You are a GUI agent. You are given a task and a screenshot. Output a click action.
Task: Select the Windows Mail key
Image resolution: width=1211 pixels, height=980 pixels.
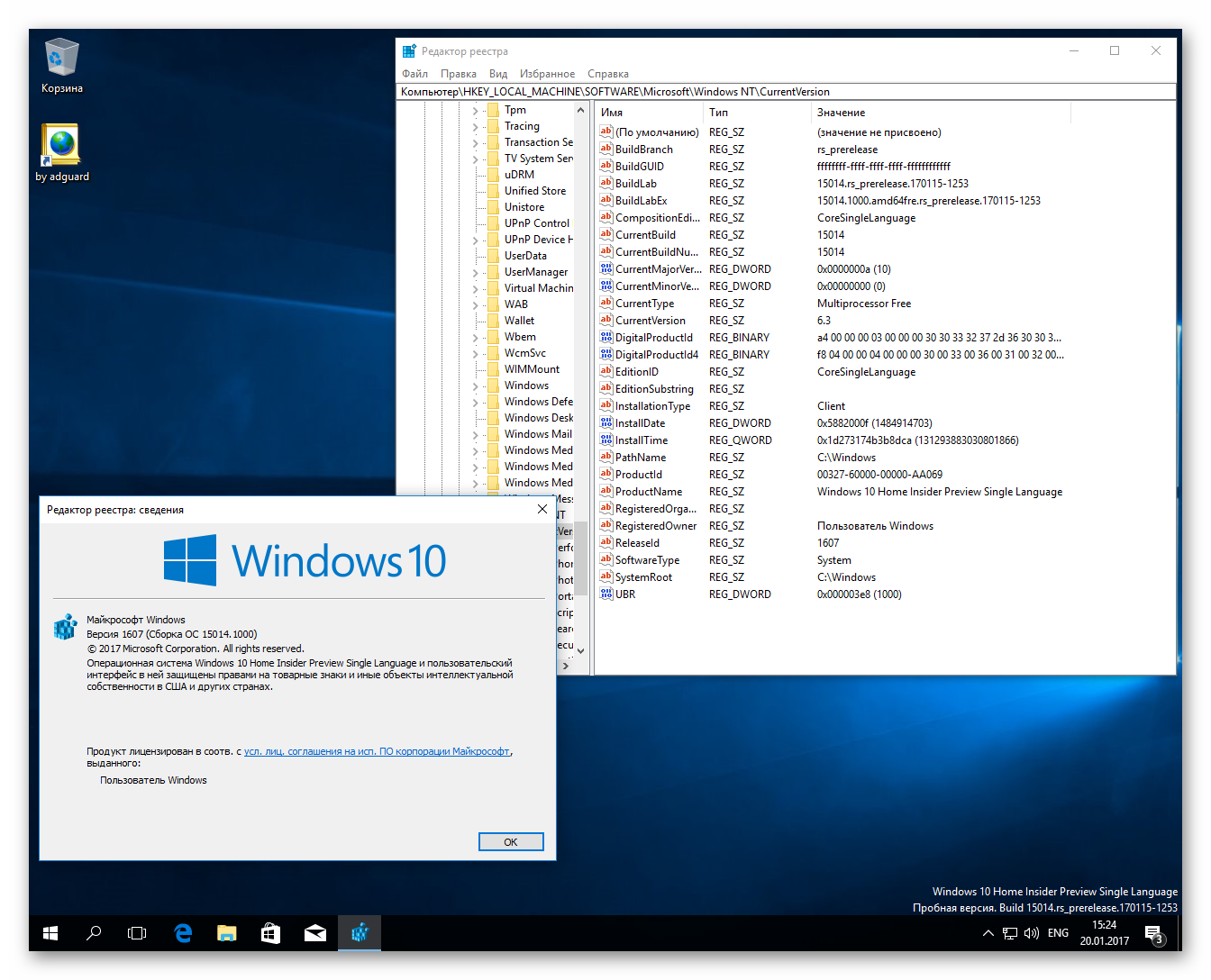point(538,434)
